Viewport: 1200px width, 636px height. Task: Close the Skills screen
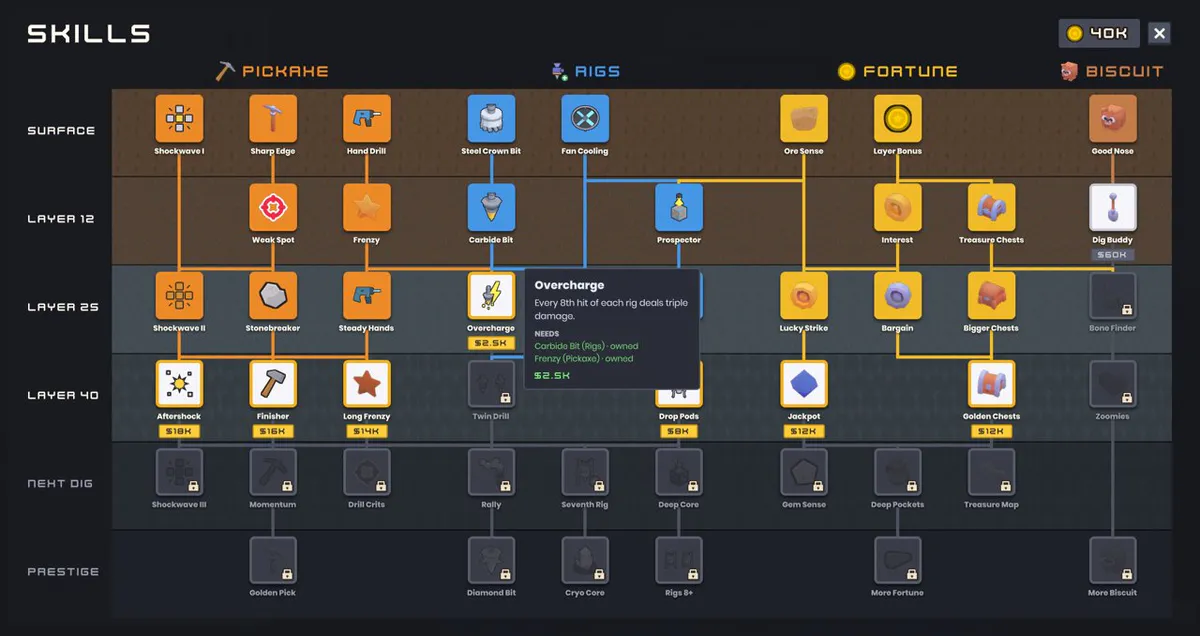pyautogui.click(x=1159, y=33)
